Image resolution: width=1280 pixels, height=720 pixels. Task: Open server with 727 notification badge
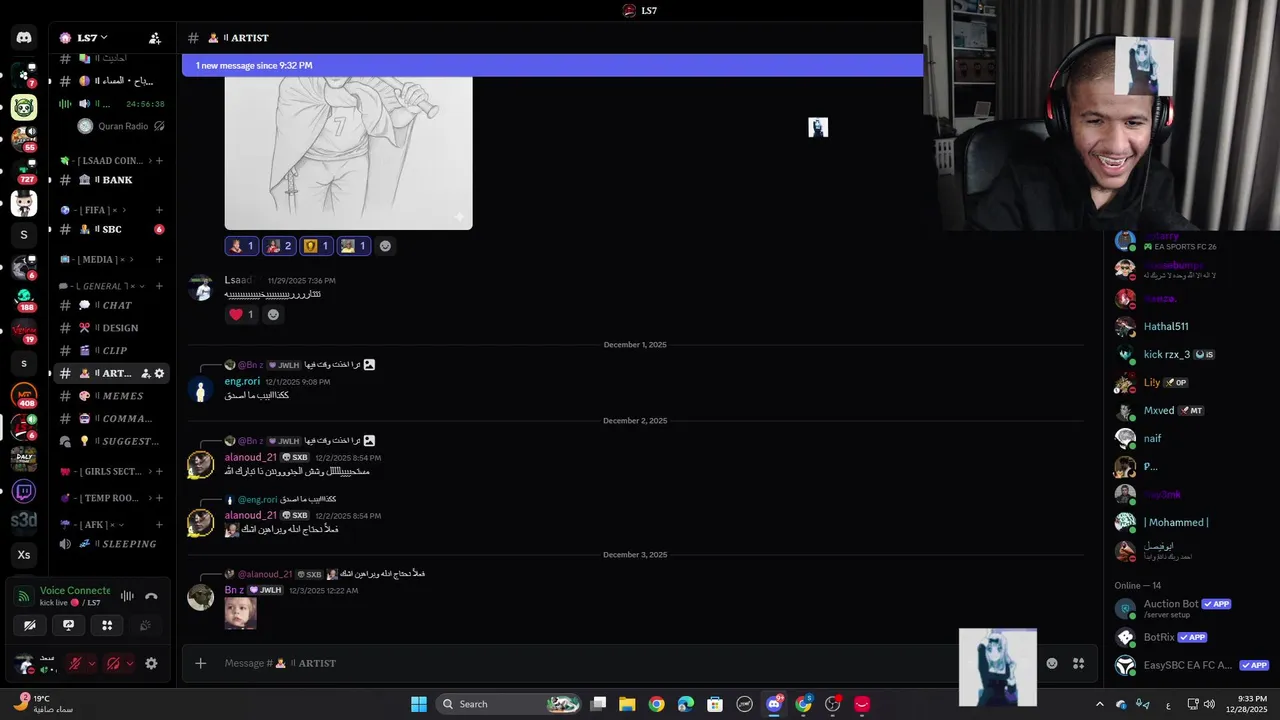[24, 172]
